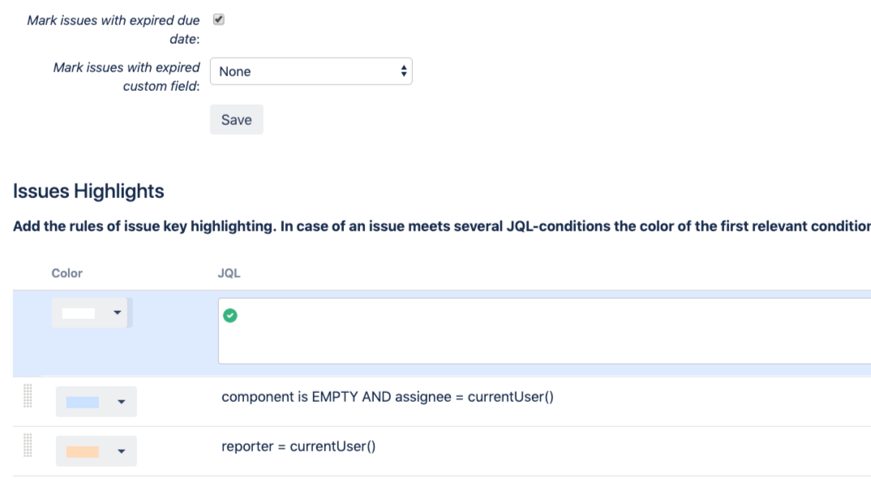871x496 pixels.
Task: Click the blue color swatch
Action: pos(83,402)
